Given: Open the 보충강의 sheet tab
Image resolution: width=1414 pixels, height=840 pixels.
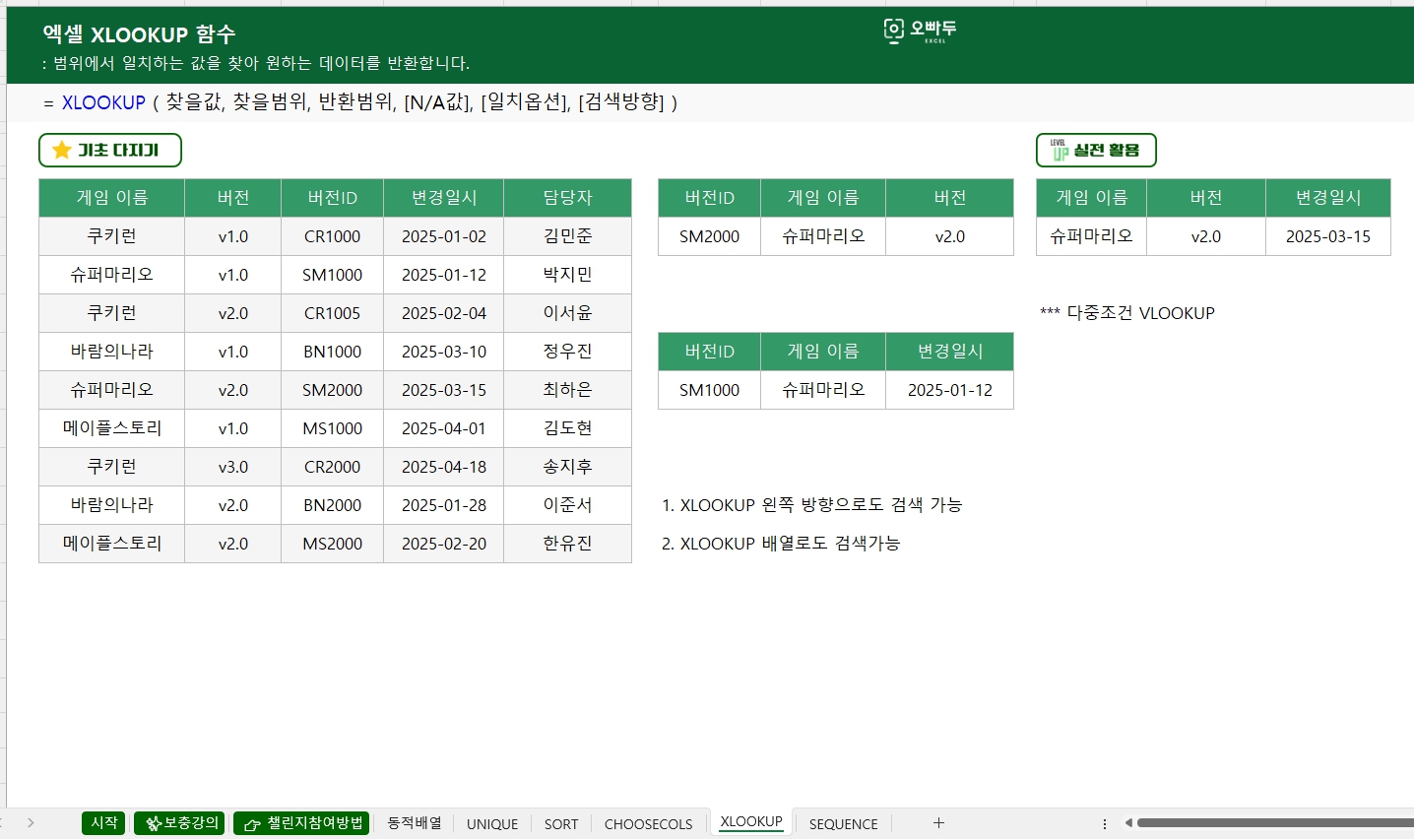Looking at the screenshot, I should click(180, 822).
